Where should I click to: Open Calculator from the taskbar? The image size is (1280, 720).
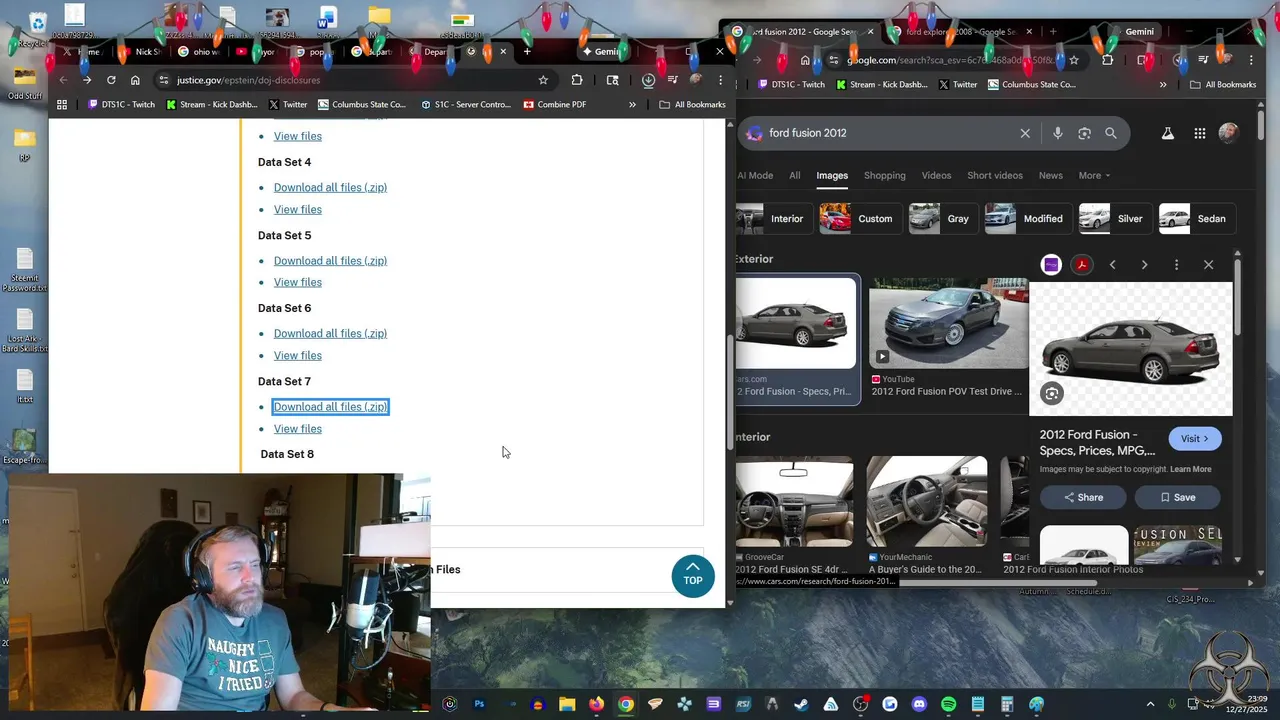[1007, 704]
